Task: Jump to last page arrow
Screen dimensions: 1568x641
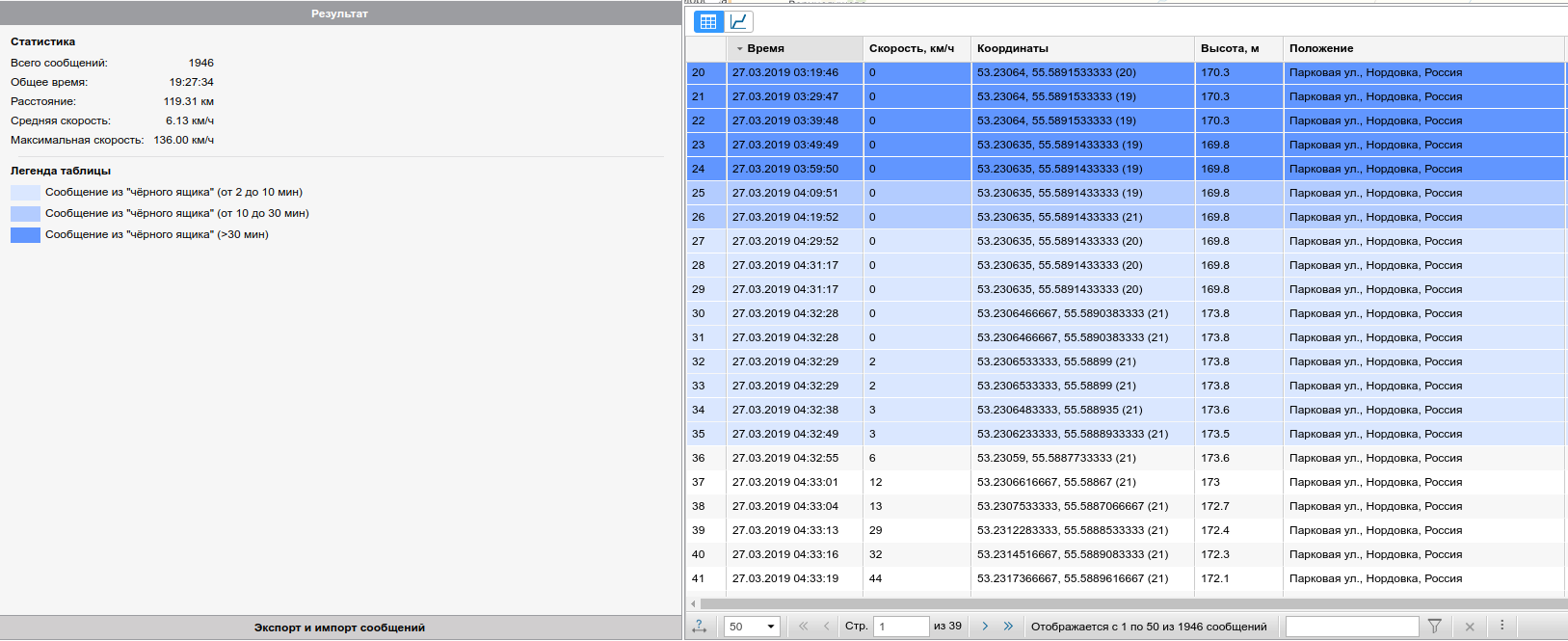Action: (1008, 627)
